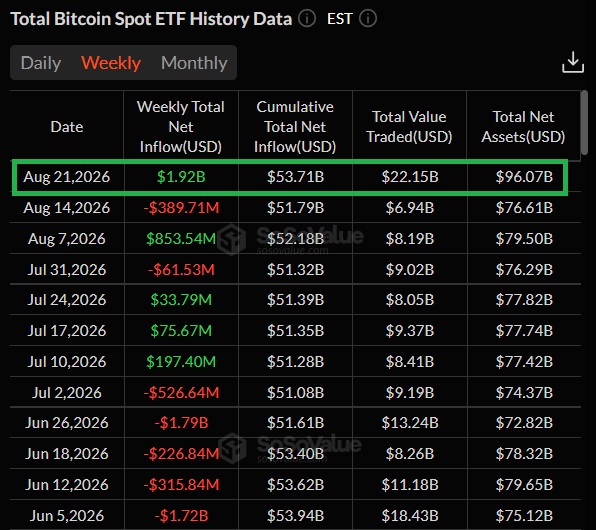596x530 pixels.
Task: Select the Weekly tab
Action: (111, 63)
